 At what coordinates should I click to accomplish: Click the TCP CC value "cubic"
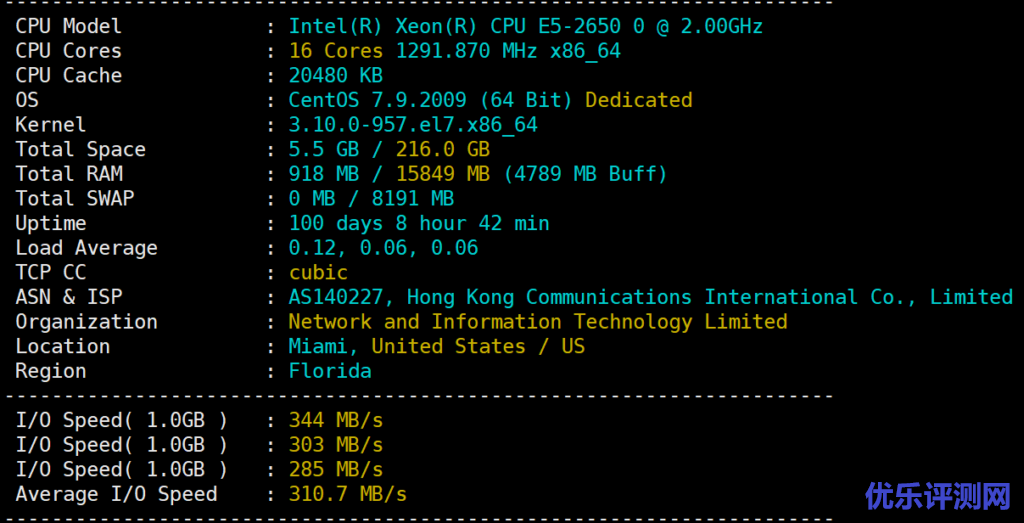click(318, 273)
